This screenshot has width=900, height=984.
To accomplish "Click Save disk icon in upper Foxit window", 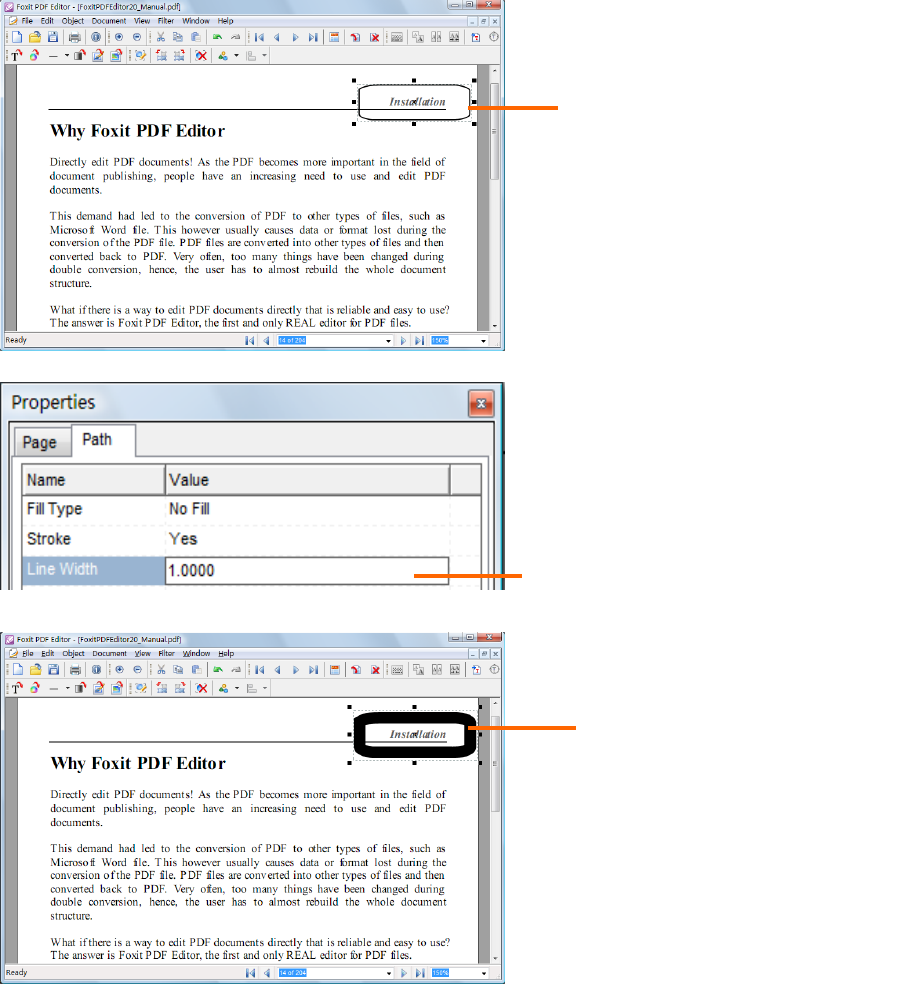I will [x=53, y=37].
